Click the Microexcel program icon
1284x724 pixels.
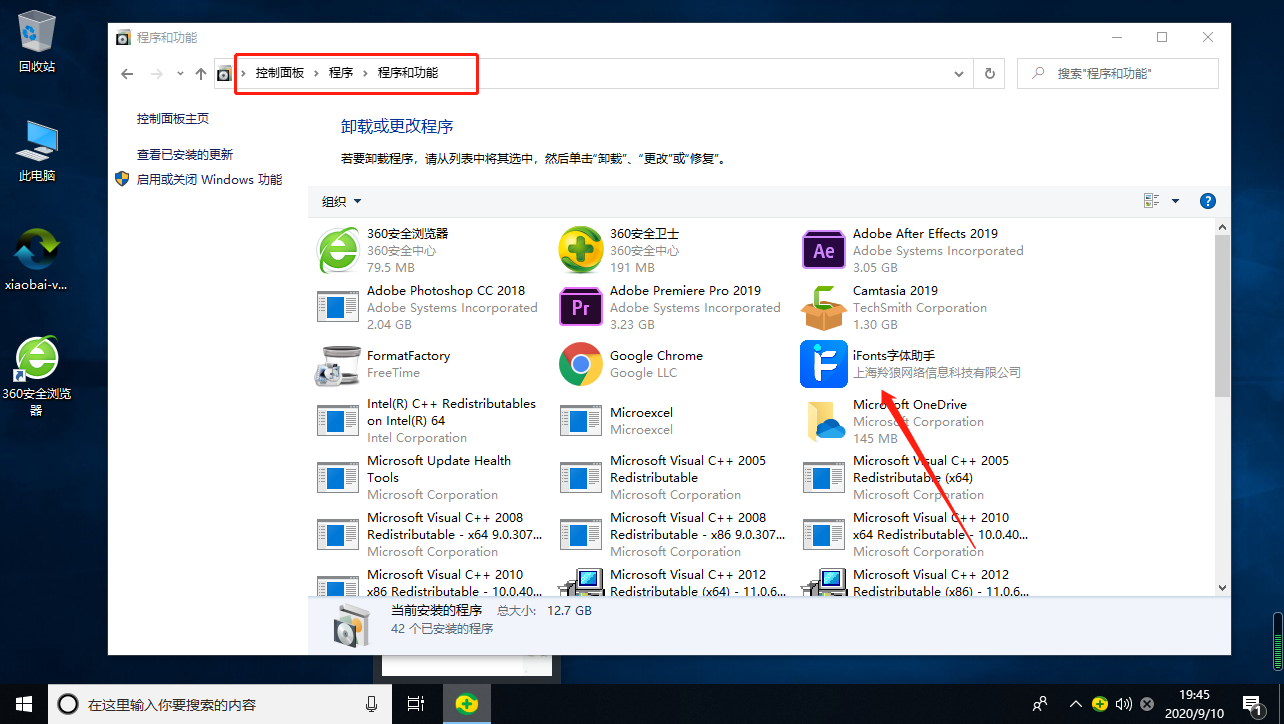click(580, 421)
